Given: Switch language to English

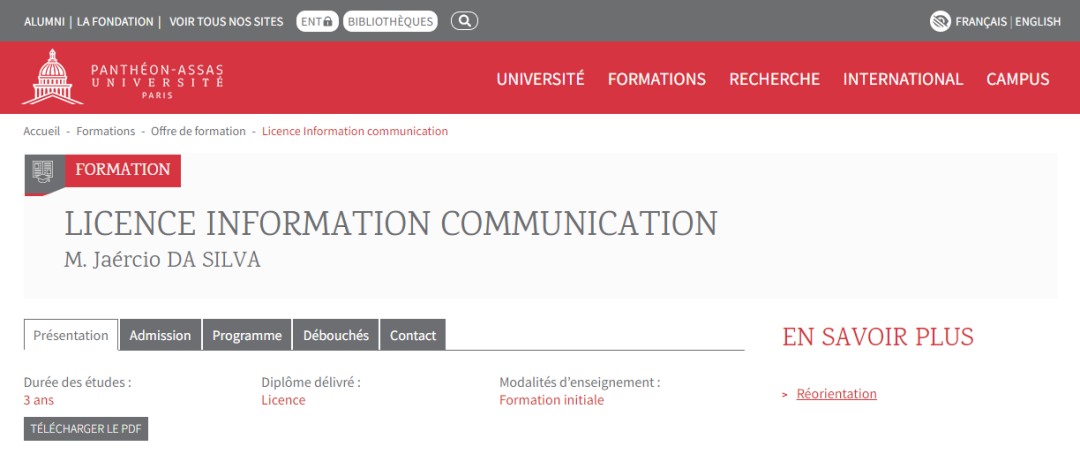Looking at the screenshot, I should click(1038, 21).
